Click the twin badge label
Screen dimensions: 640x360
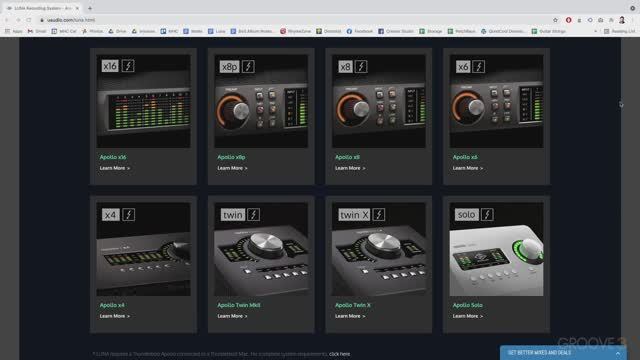pos(233,214)
